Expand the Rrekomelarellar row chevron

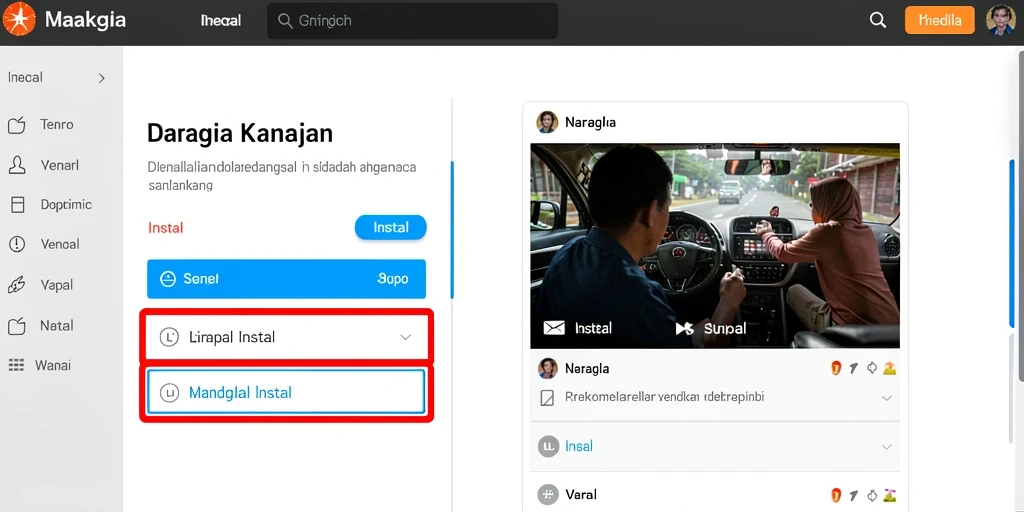point(886,398)
